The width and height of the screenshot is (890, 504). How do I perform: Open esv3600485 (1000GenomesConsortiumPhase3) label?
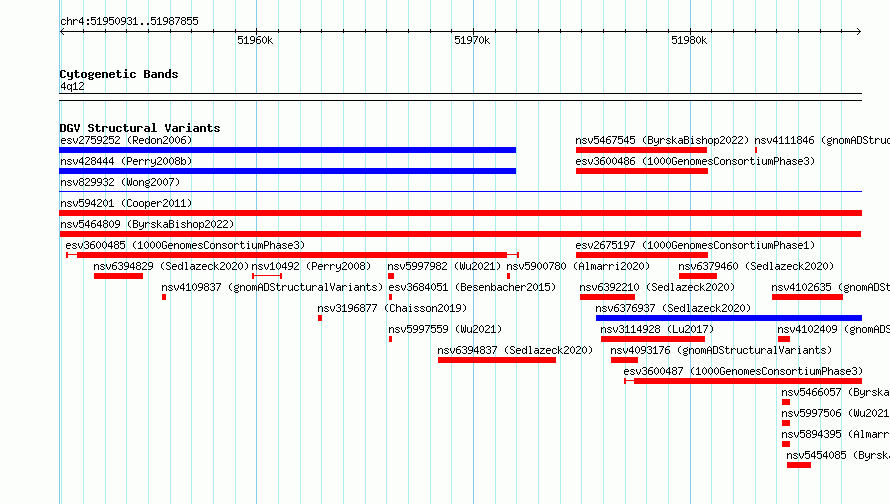pyautogui.click(x=185, y=245)
